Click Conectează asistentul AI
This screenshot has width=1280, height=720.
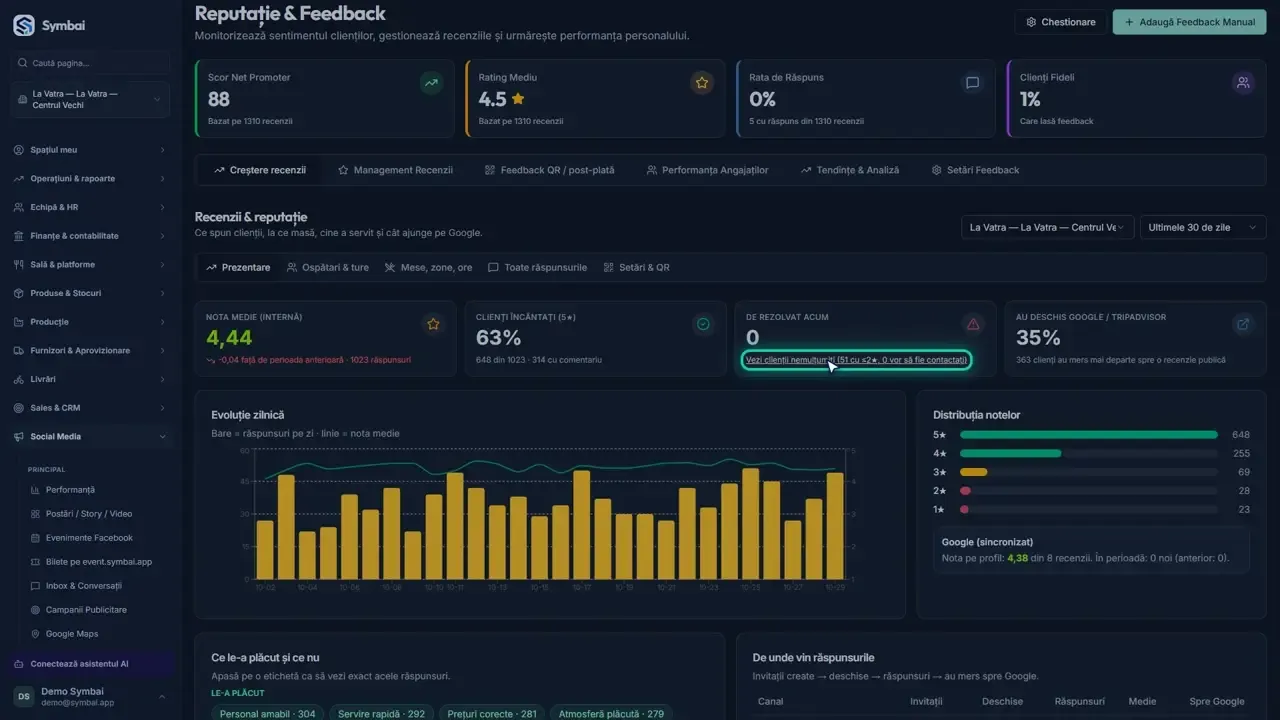tap(91, 664)
